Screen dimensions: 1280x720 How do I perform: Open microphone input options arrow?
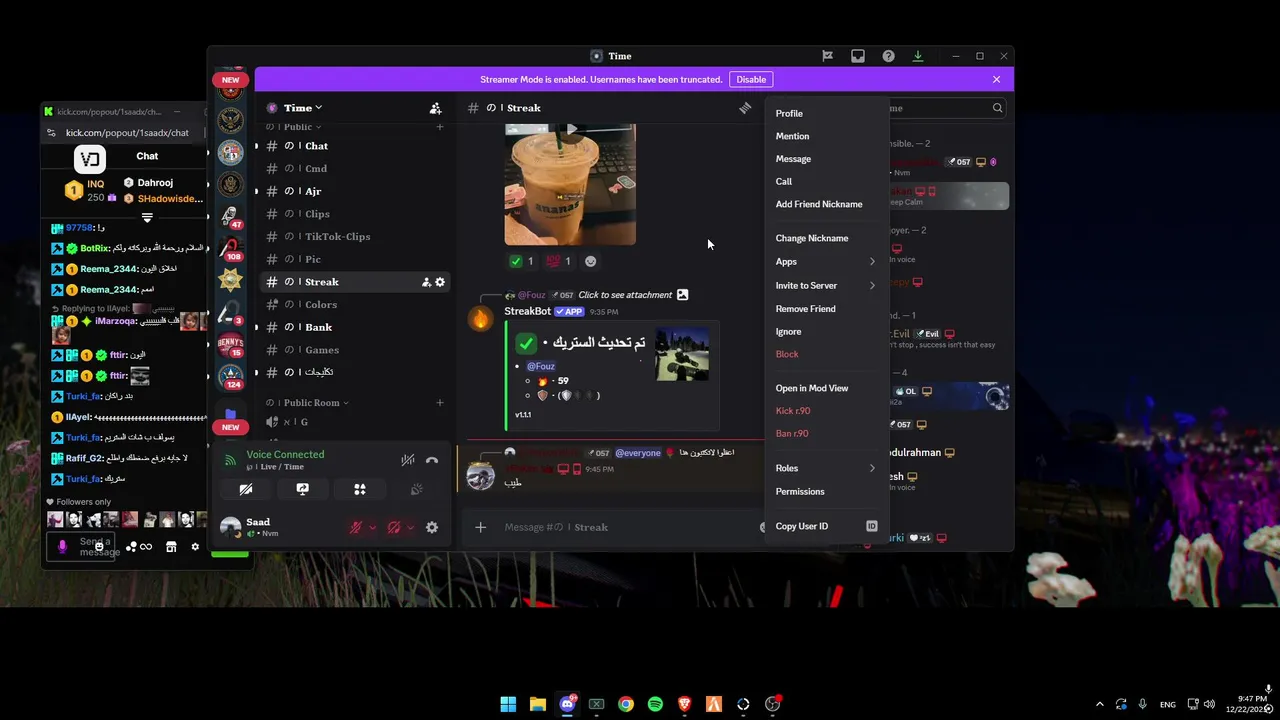point(372,527)
